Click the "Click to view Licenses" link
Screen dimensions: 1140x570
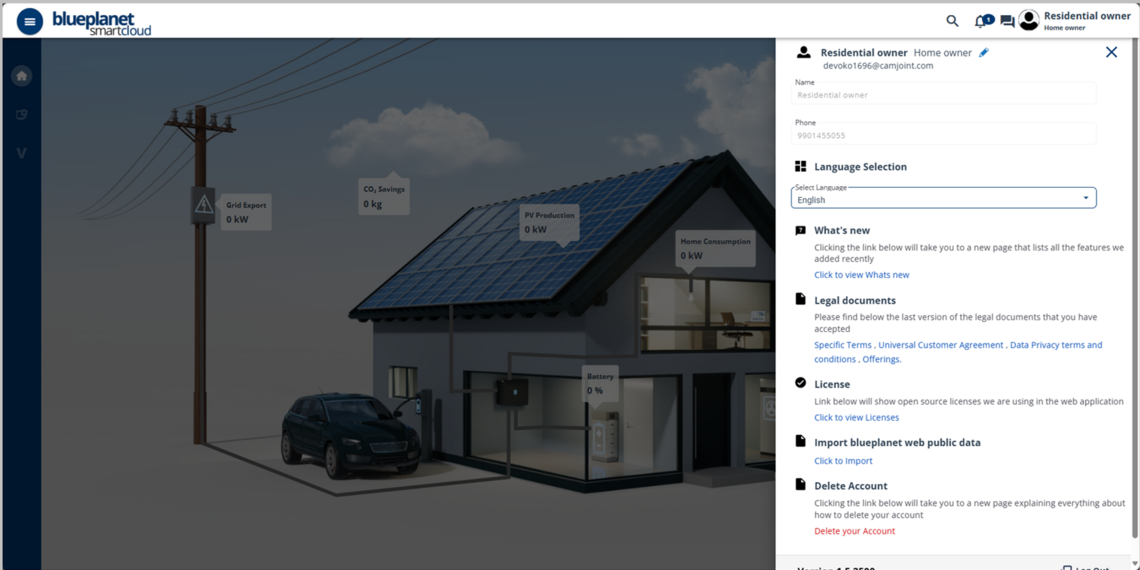point(856,418)
